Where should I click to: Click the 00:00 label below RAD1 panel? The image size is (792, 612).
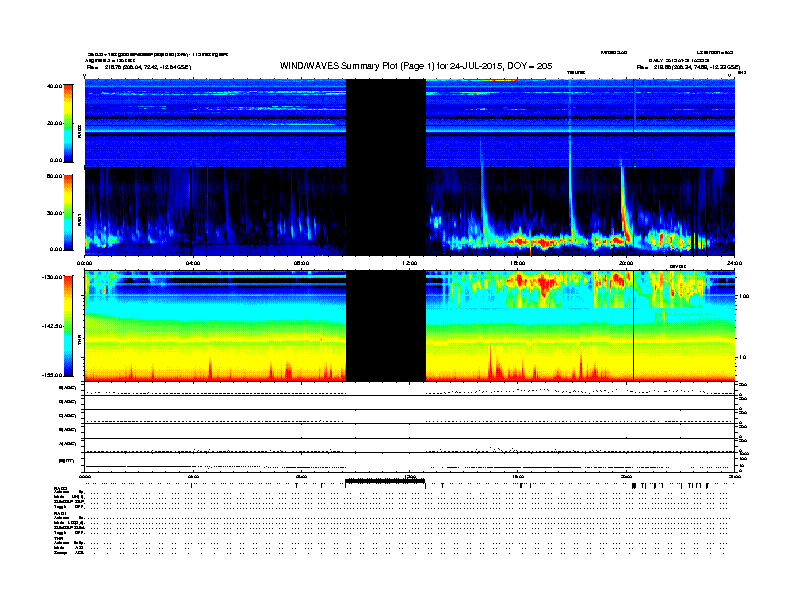tap(87, 262)
